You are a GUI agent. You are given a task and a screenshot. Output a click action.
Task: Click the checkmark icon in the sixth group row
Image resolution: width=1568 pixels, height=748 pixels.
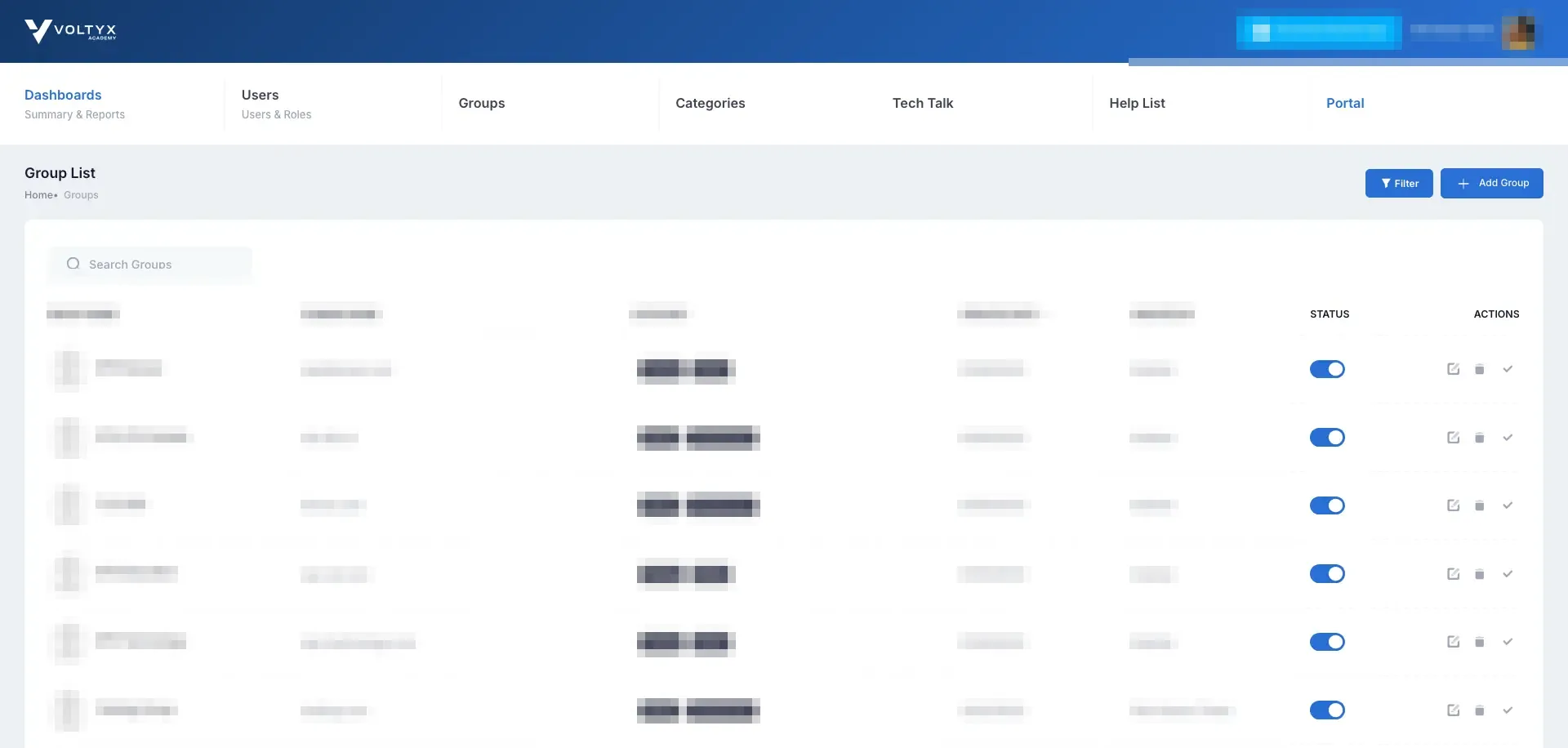coord(1508,710)
